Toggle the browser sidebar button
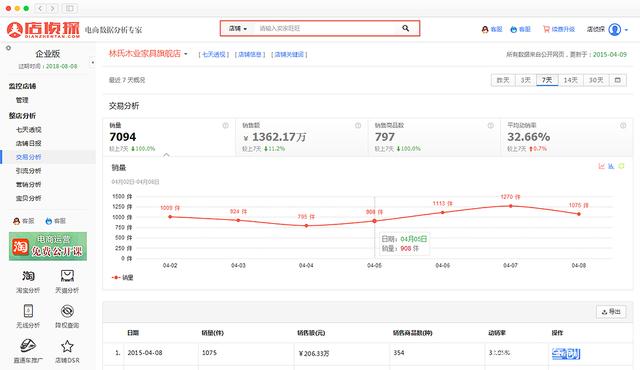 70,8
